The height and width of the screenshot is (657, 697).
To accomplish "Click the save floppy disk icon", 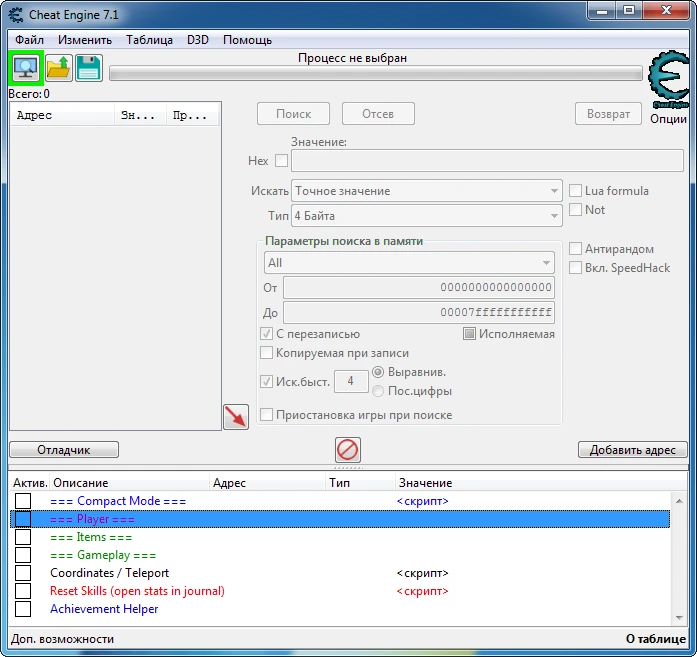I will 89,68.
